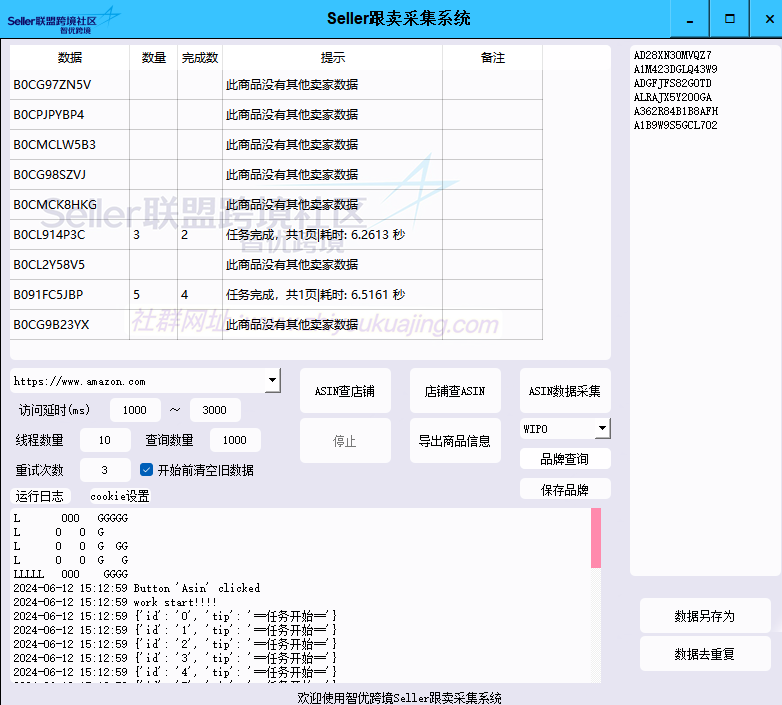
Task: Open the amazon.com site dropdown
Action: tap(272, 380)
